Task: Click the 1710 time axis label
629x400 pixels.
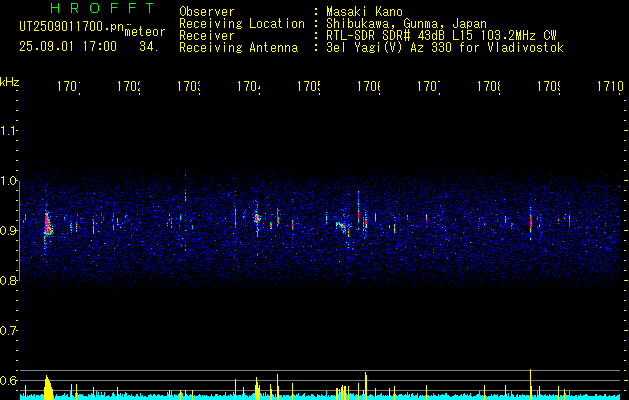Action: point(610,86)
